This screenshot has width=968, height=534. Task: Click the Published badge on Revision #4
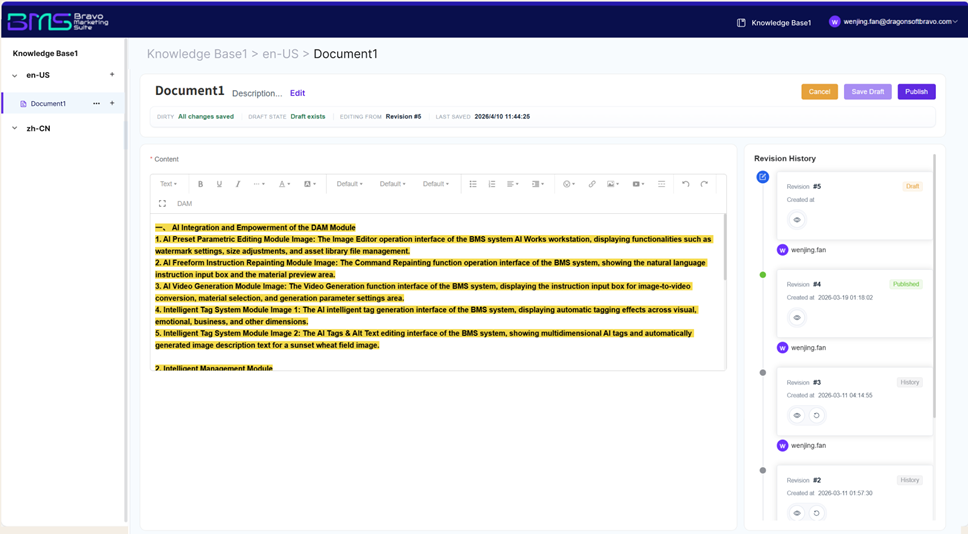pos(906,284)
